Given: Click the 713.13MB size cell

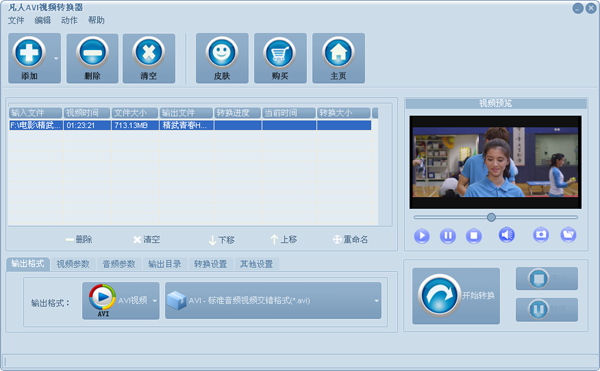Looking at the screenshot, I should [x=135, y=125].
